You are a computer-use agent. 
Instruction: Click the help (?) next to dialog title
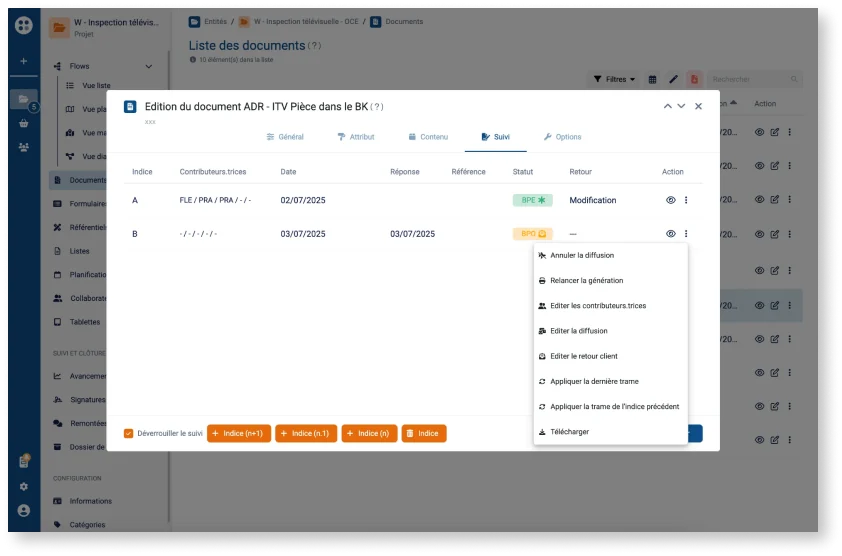(377, 107)
